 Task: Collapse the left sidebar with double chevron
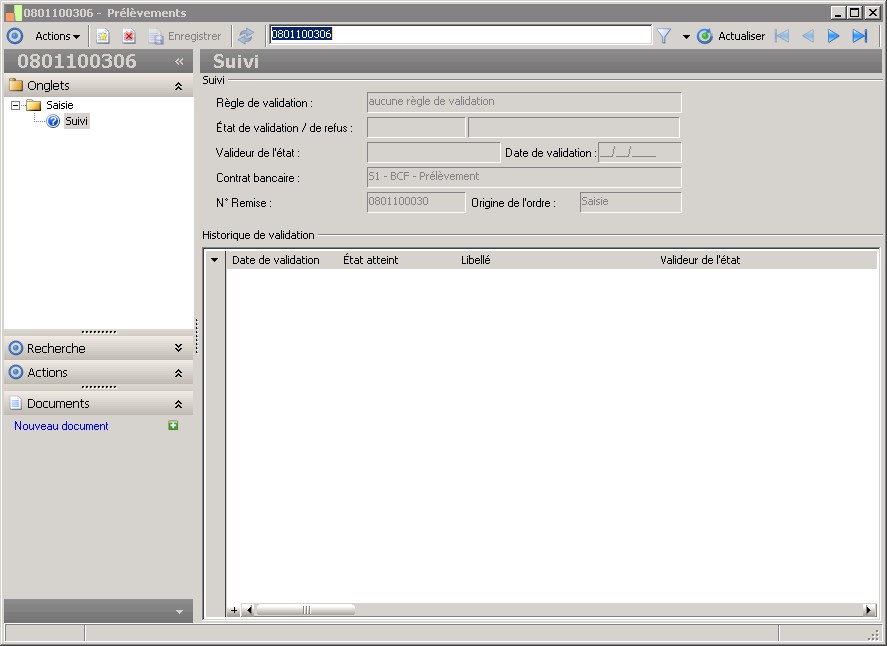click(x=179, y=61)
